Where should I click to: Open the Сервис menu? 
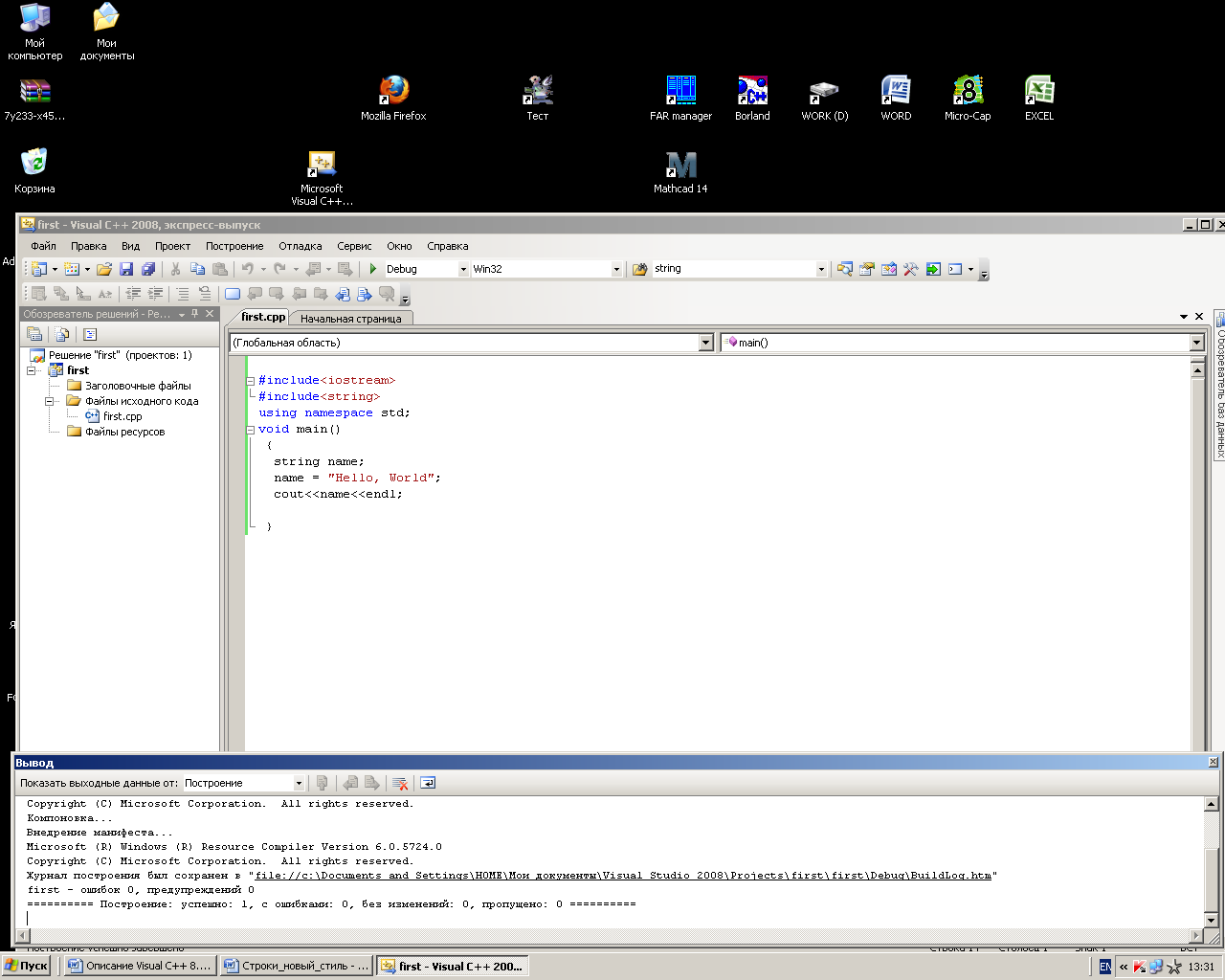pyautogui.click(x=354, y=246)
